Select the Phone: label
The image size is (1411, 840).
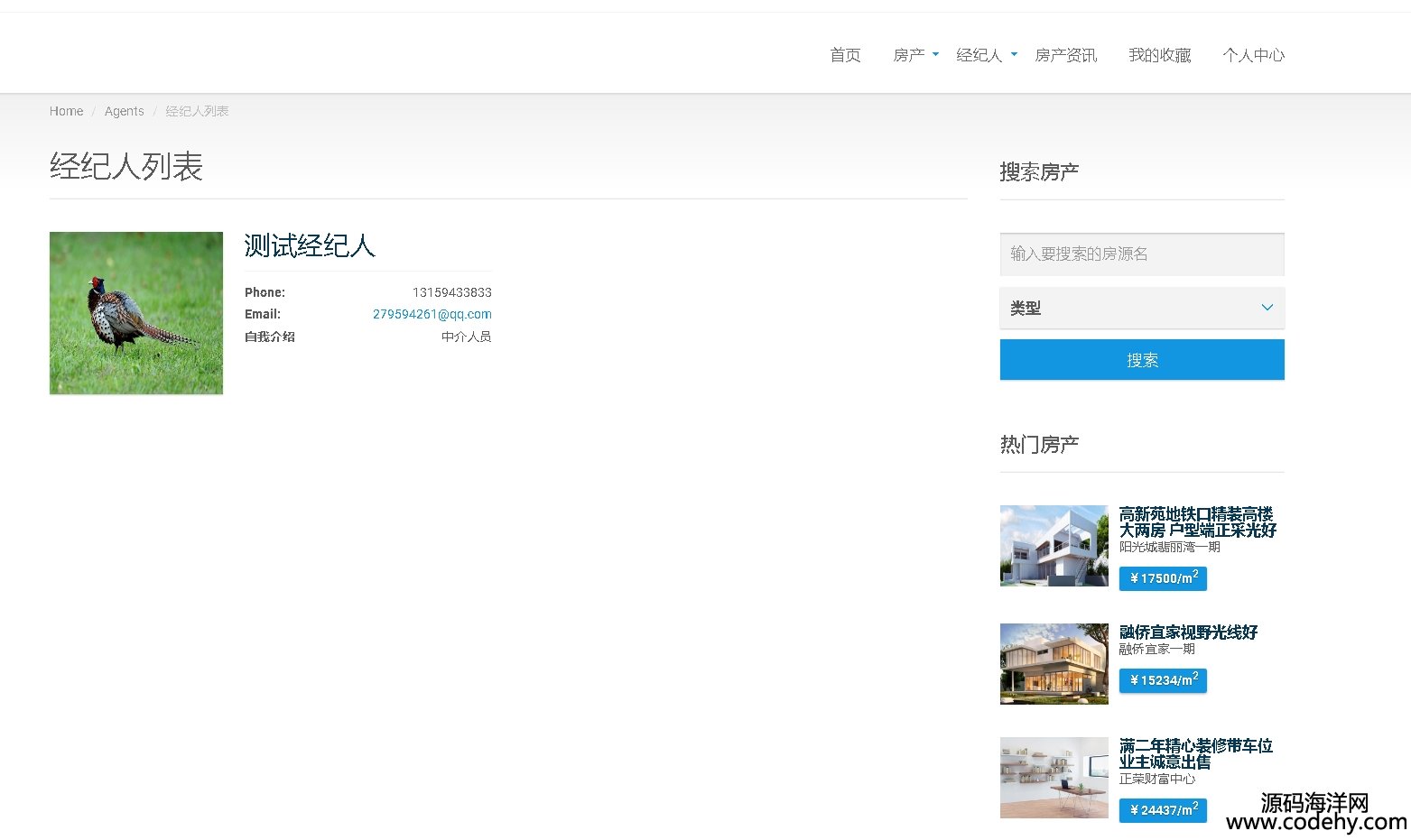point(265,292)
